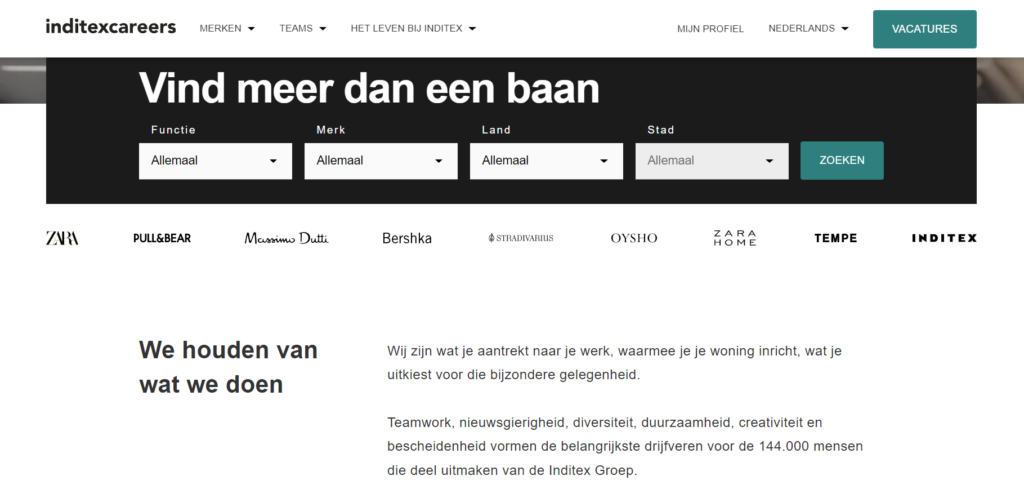This screenshot has width=1024, height=498.
Task: Select the 'We houden van wat we doen' heading
Action: tap(228, 367)
